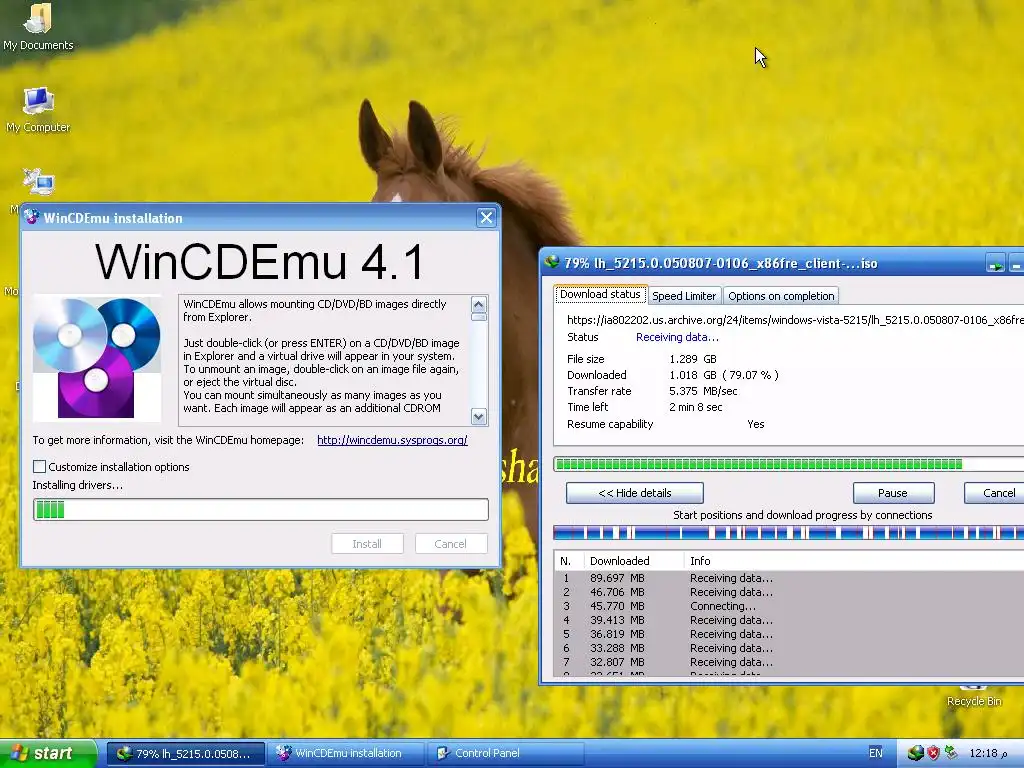Click the Info column header

[x=854, y=560]
